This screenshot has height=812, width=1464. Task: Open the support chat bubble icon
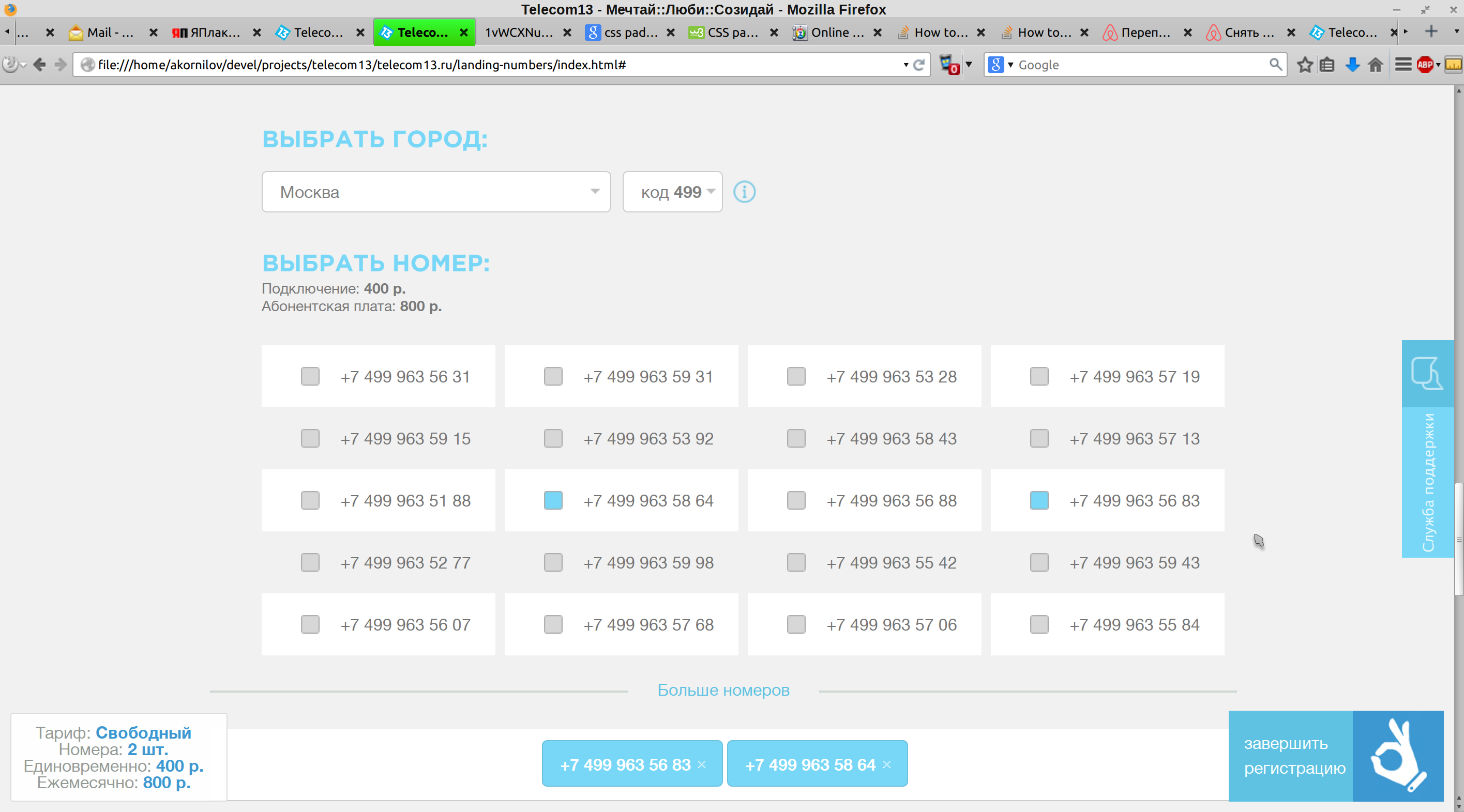[x=1427, y=373]
